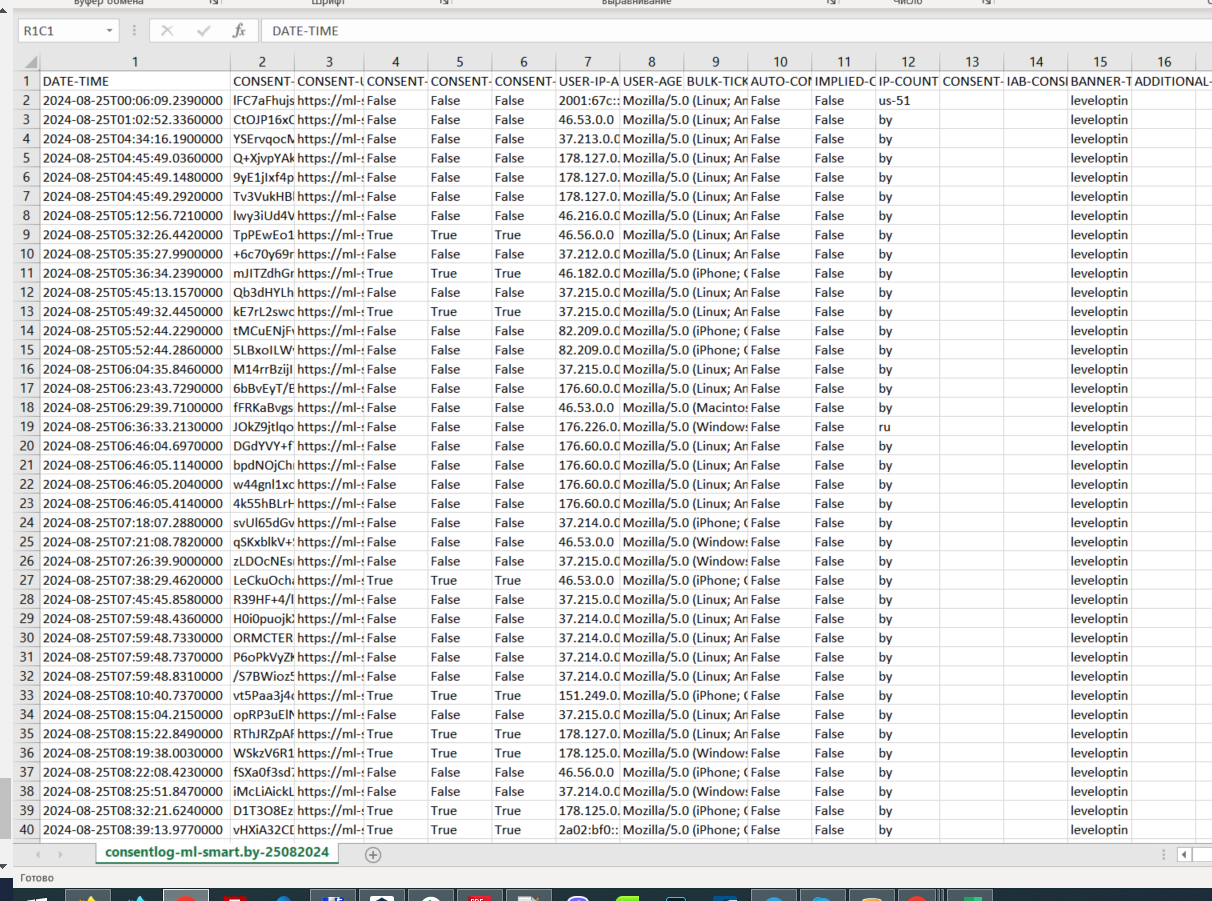Select the consentlog-ml-smart.by-25082024 sheet tab
This screenshot has height=901, width=1212.
tap(218, 854)
